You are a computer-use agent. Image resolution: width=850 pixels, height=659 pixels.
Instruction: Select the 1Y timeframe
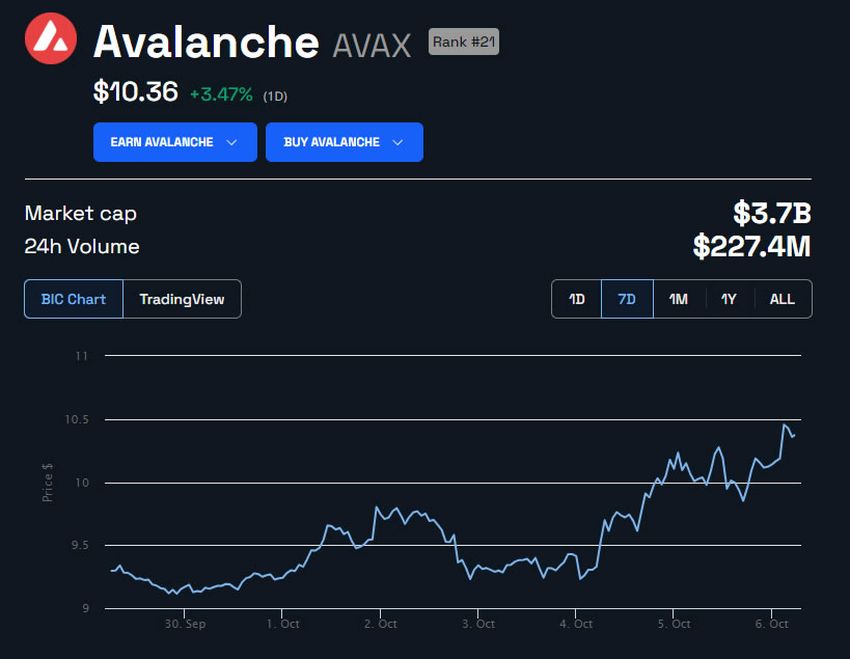point(729,299)
